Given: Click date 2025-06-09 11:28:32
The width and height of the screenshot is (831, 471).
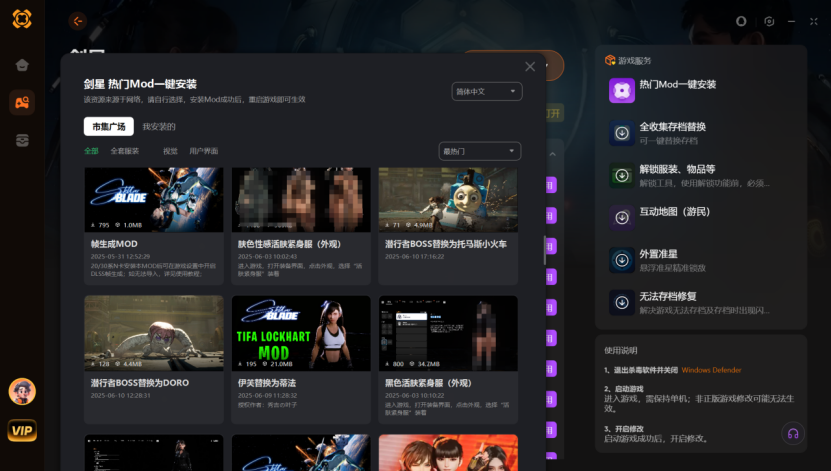Looking at the screenshot, I should [x=267, y=395].
